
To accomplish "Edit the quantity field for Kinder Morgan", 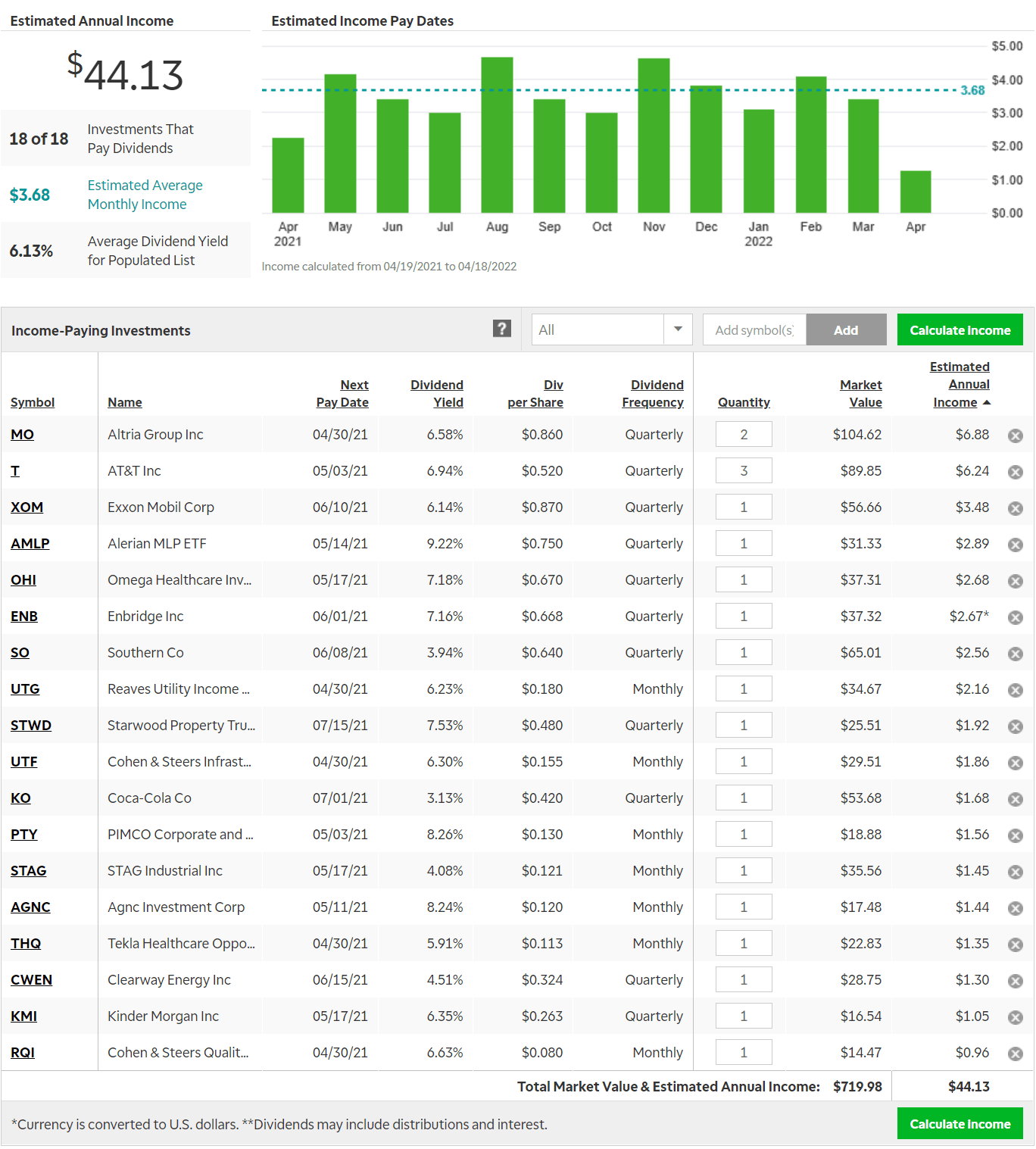I will pos(744,1016).
